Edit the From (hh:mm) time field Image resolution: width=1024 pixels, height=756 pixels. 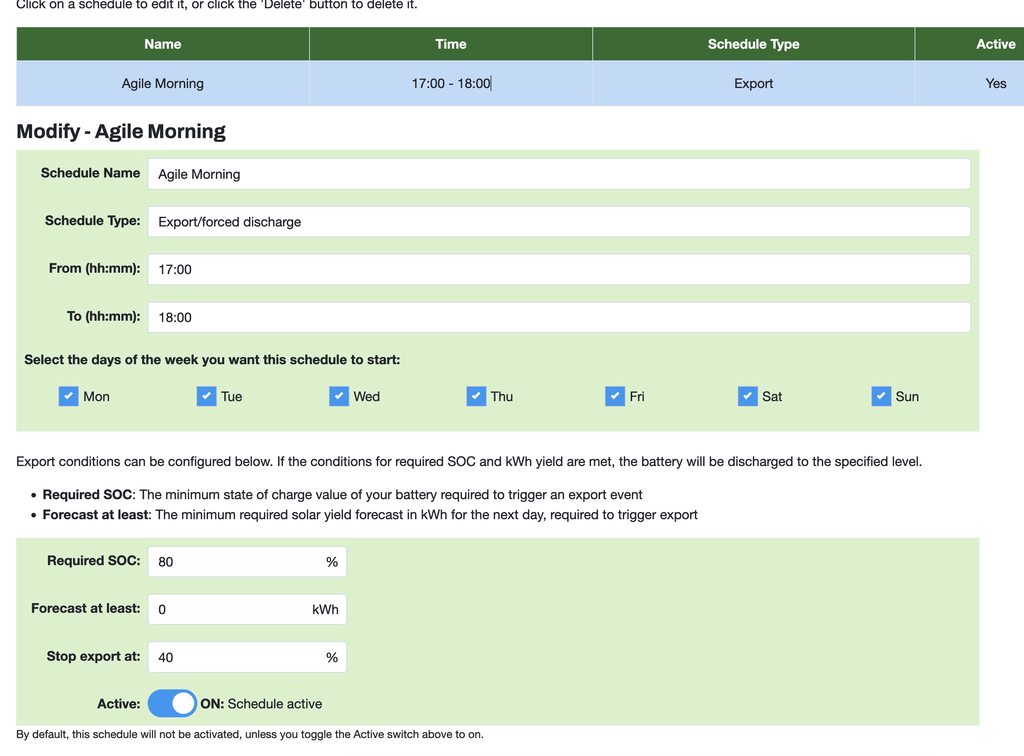558,269
